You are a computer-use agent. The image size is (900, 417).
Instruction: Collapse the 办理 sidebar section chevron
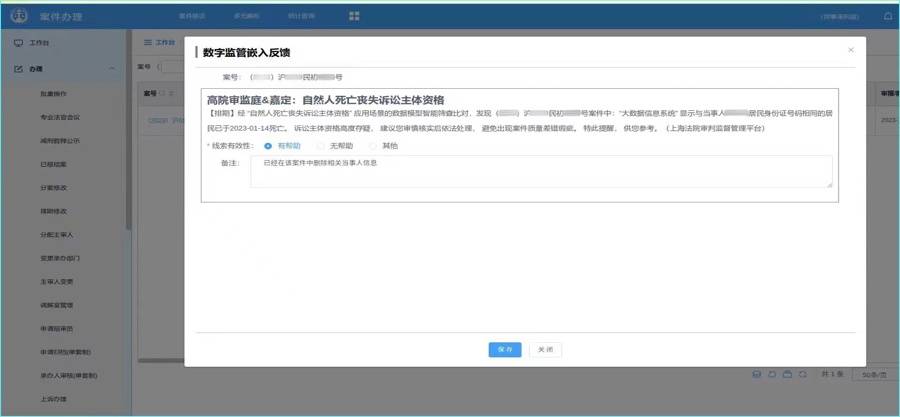tap(111, 69)
